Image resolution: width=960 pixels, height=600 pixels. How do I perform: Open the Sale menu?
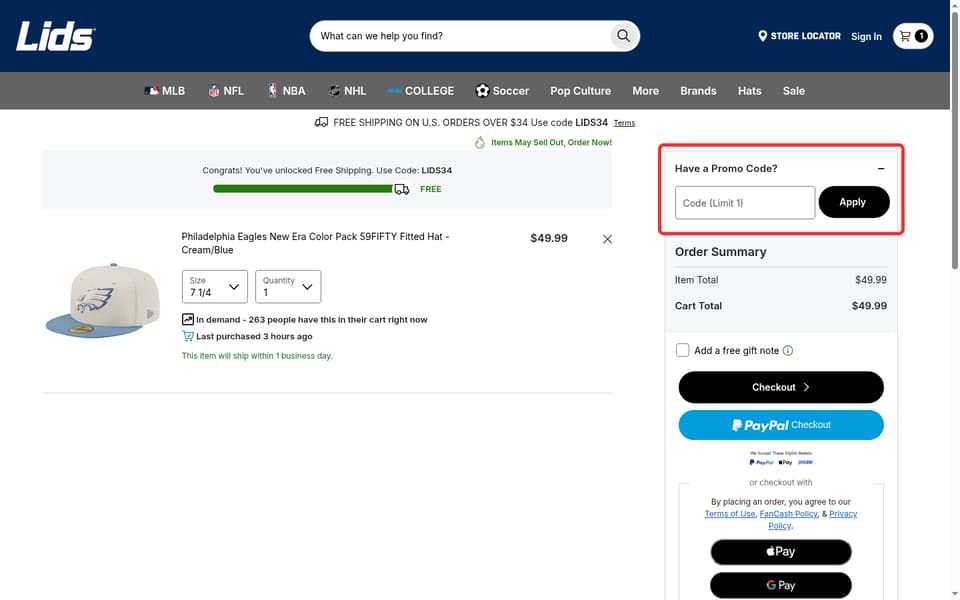coord(793,91)
